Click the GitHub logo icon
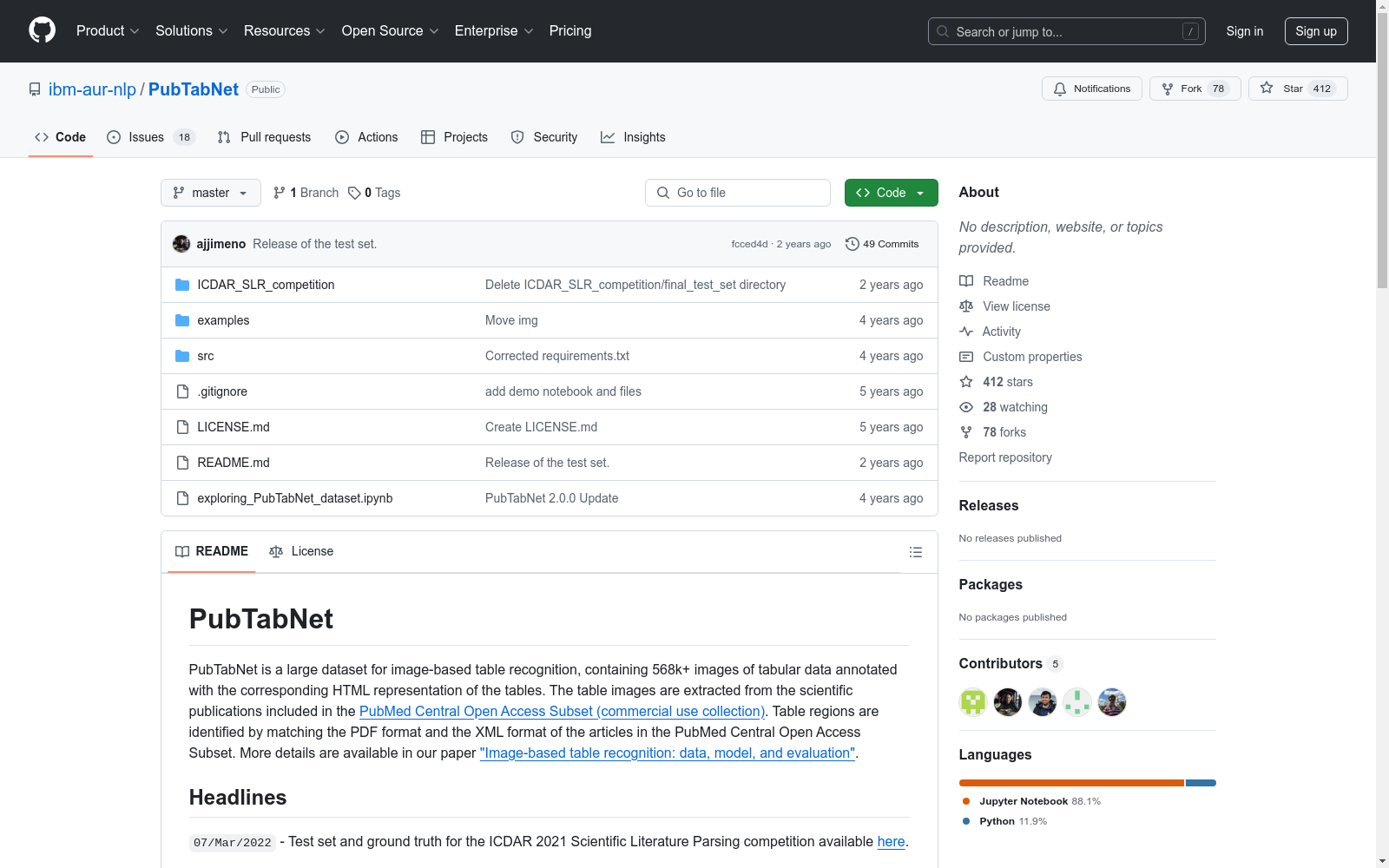Screen dimensions: 1389x868 pyautogui.click(x=42, y=30)
